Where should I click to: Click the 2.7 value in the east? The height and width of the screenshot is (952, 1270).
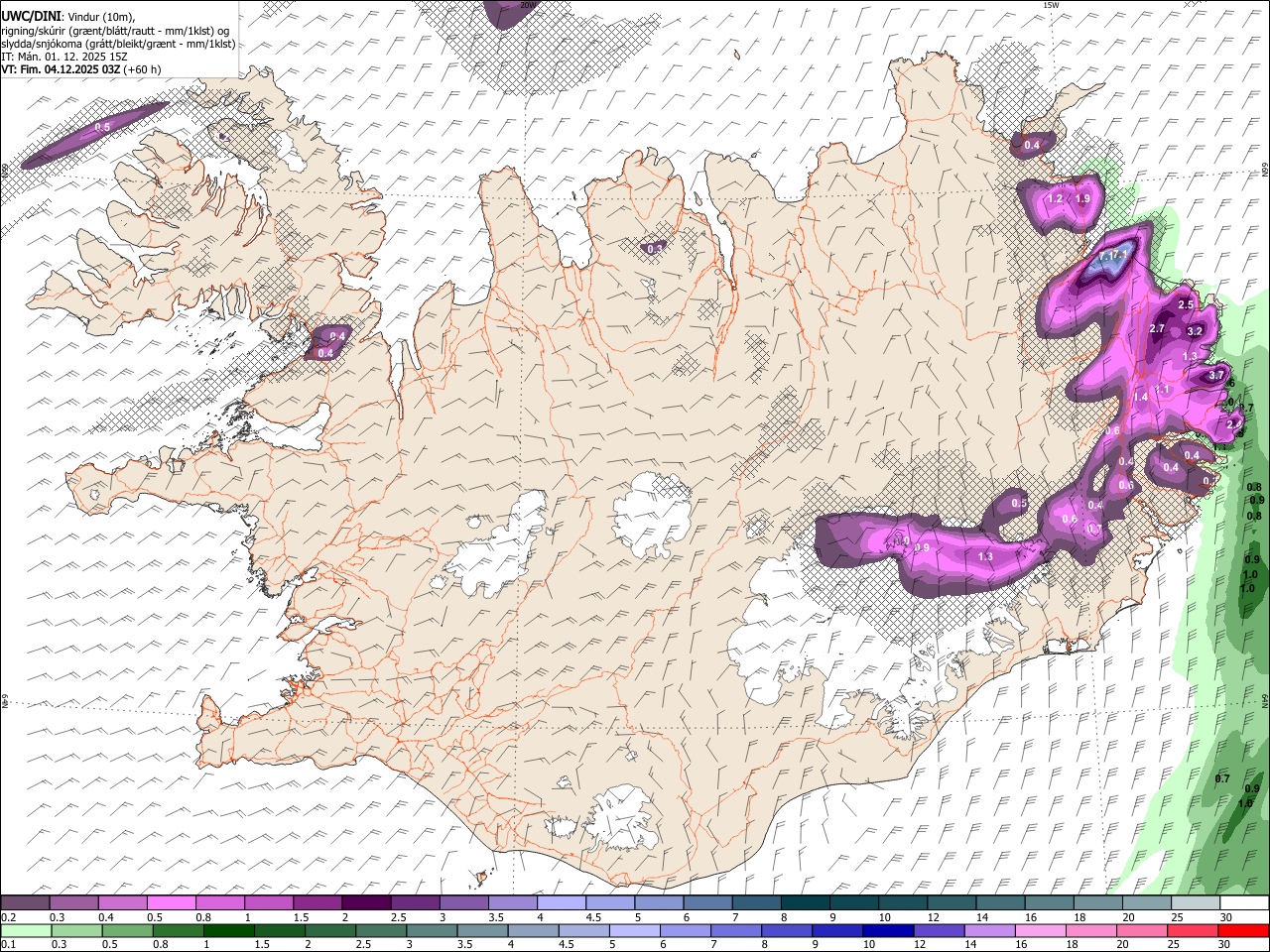(x=1157, y=329)
